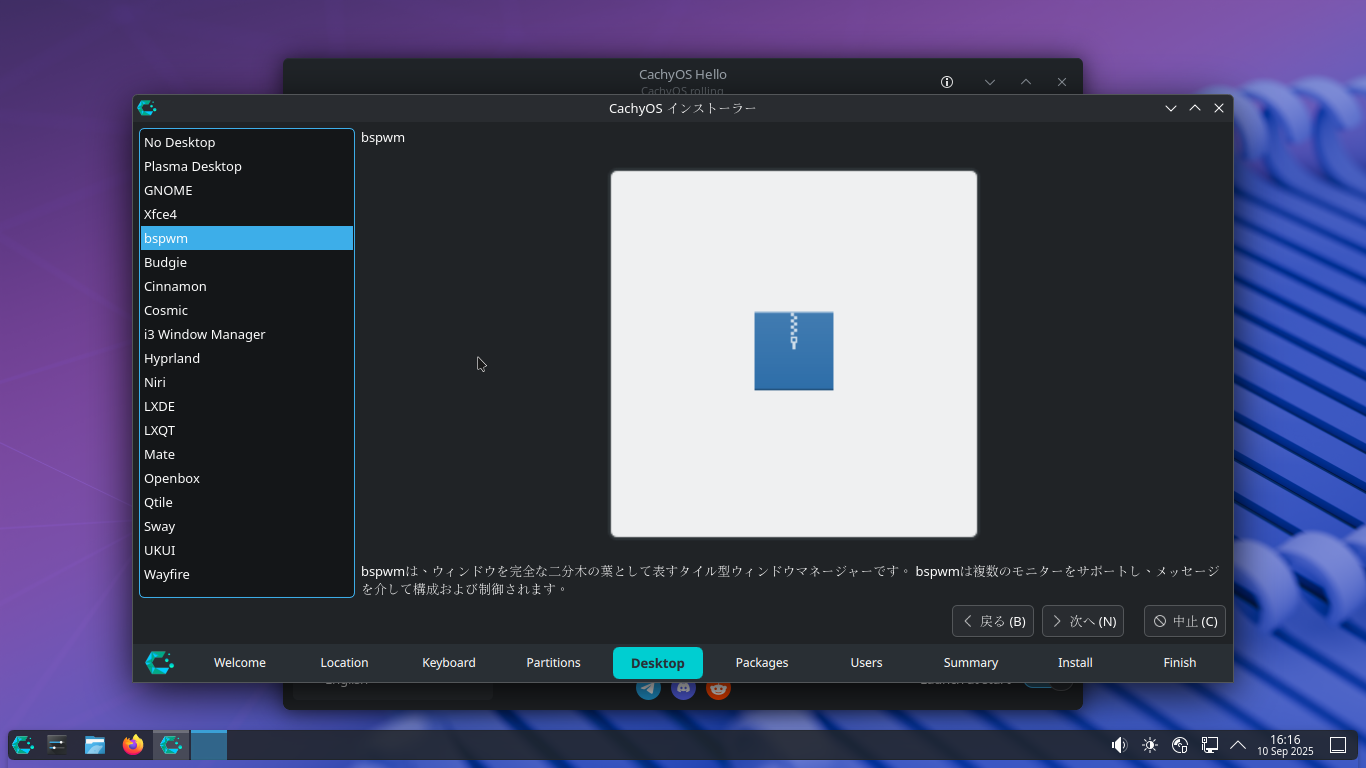
Task: Open the clock showing 16:16 in taskbar
Action: pos(1285,745)
